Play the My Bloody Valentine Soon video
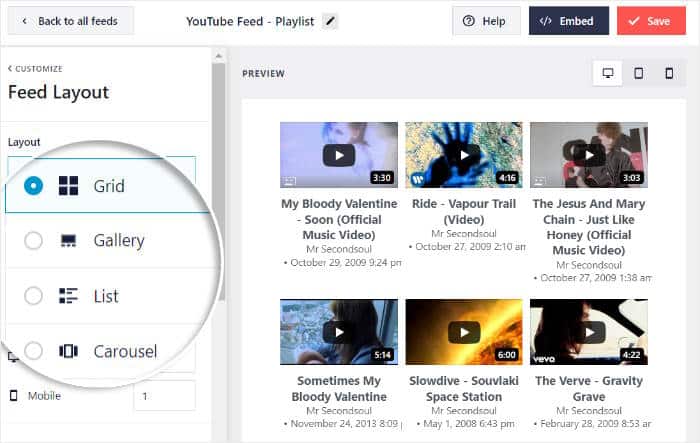This screenshot has height=443, width=700. (x=339, y=155)
